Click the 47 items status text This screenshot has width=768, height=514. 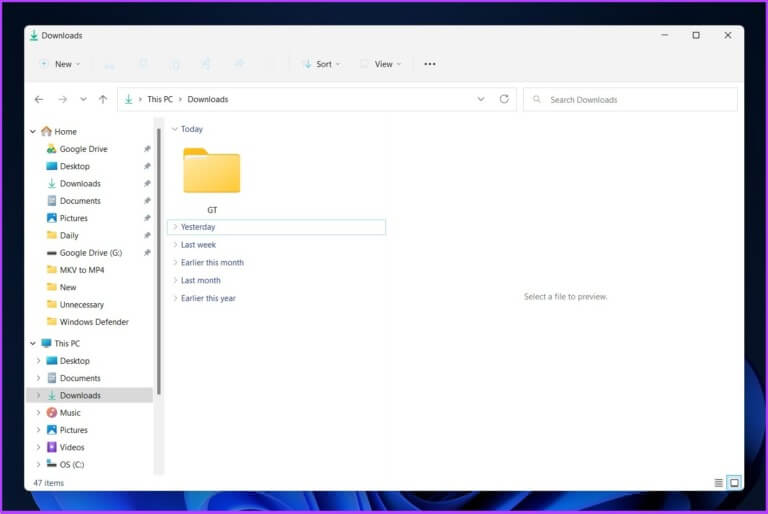(48, 483)
